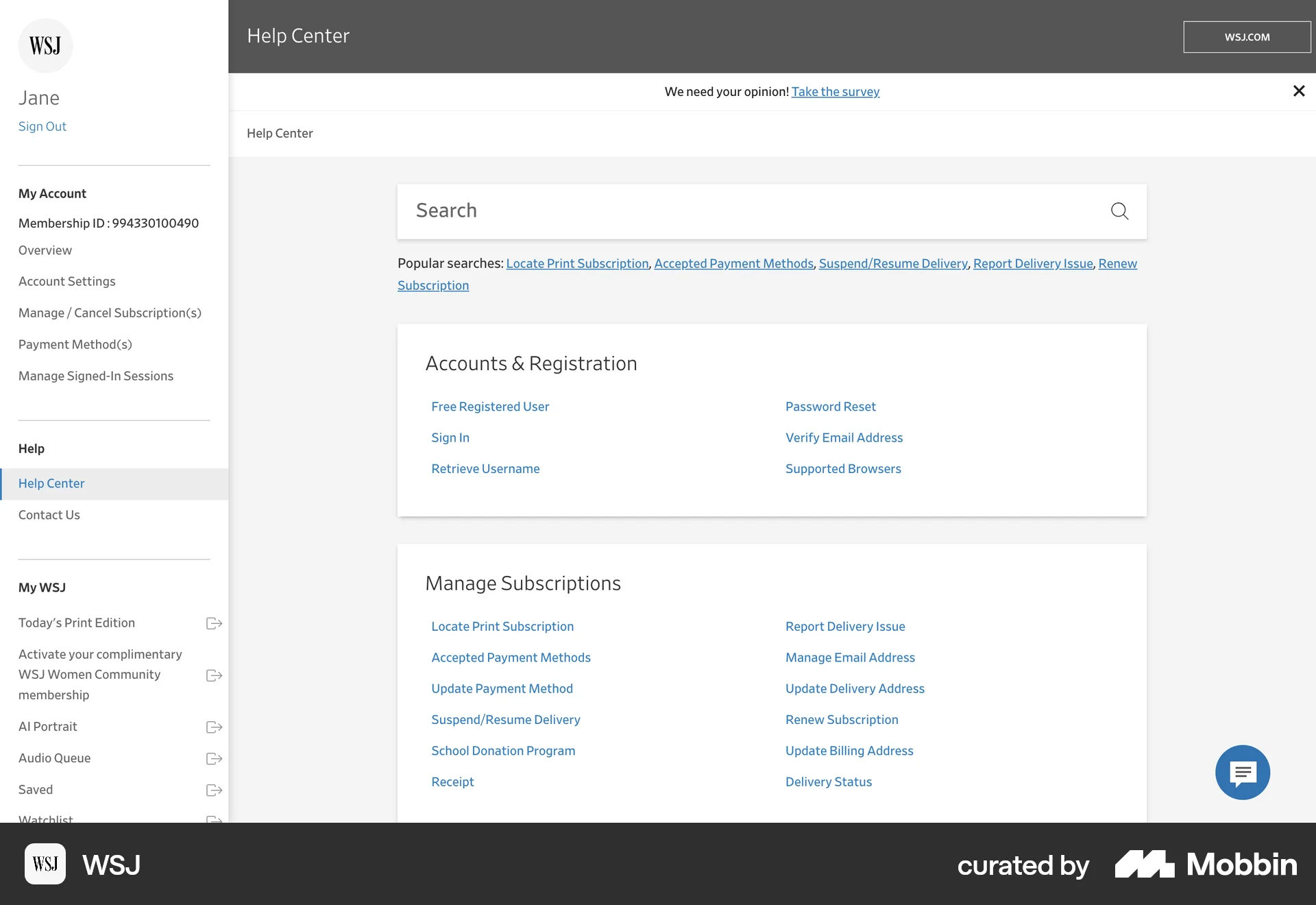The image size is (1316, 905).
Task: Select Help Center in the sidebar
Action: click(51, 483)
